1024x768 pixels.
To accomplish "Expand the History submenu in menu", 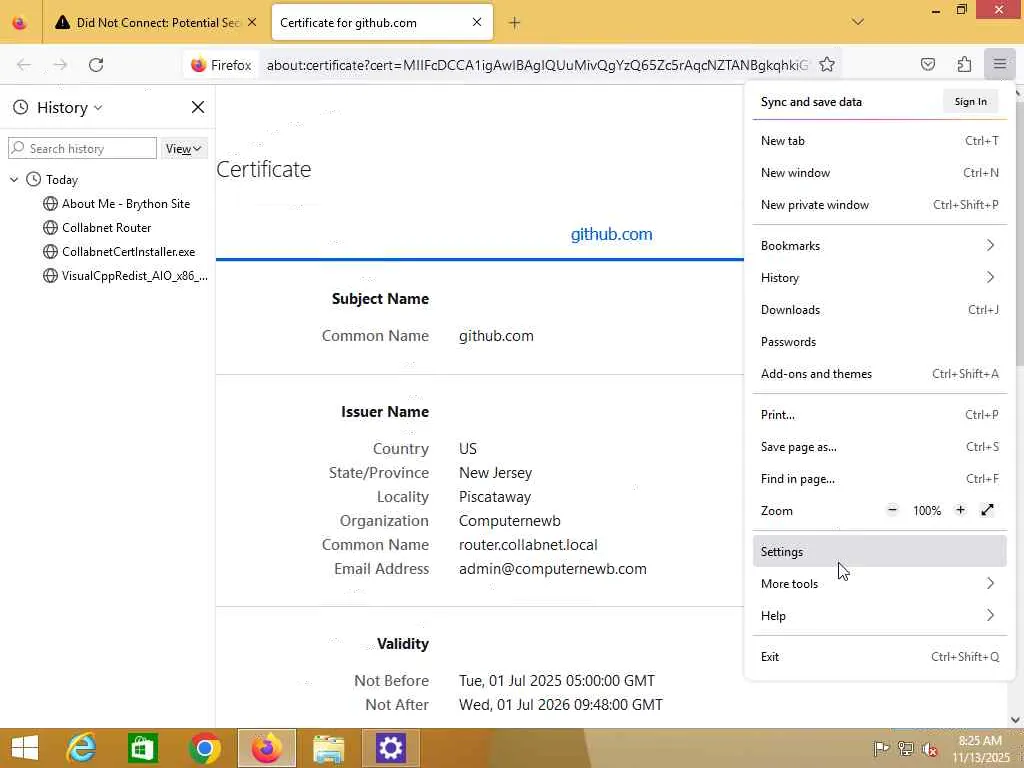I will coord(880,278).
